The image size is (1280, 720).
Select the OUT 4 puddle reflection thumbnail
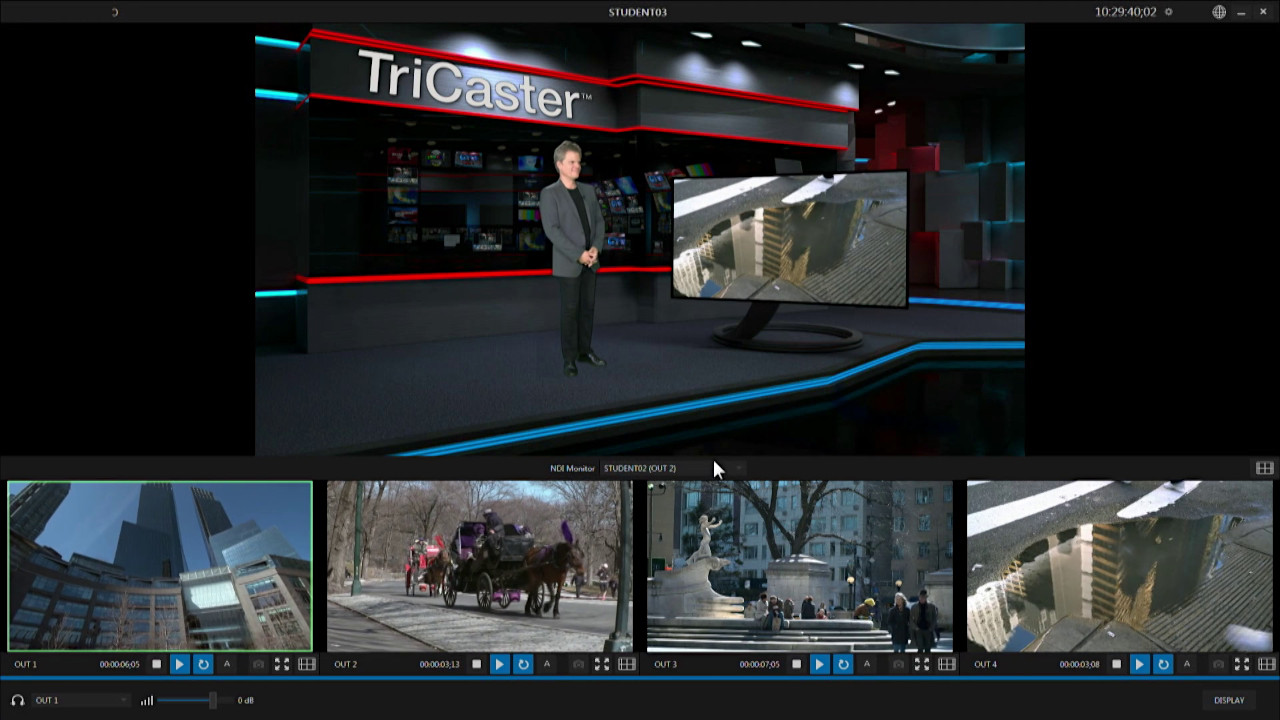tap(1120, 566)
